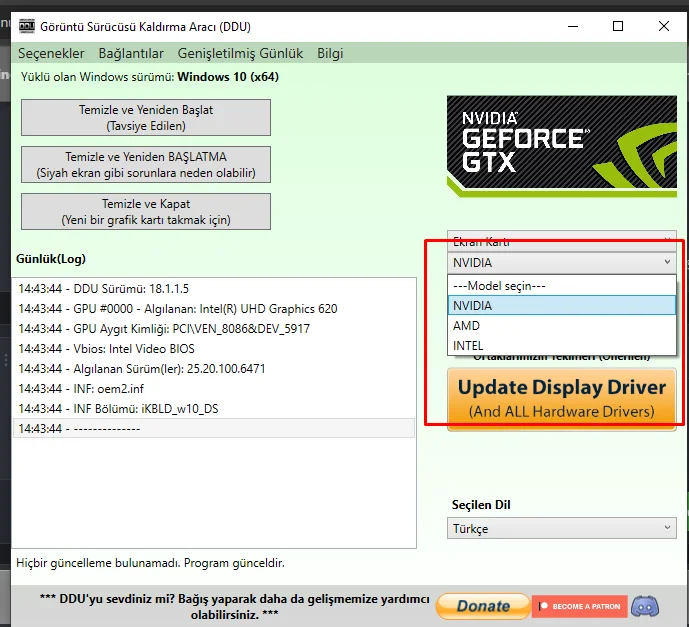689x627 pixels.
Task: Click status text Hiçbir güncelleme bulunamadı
Action: pyautogui.click(x=150, y=563)
